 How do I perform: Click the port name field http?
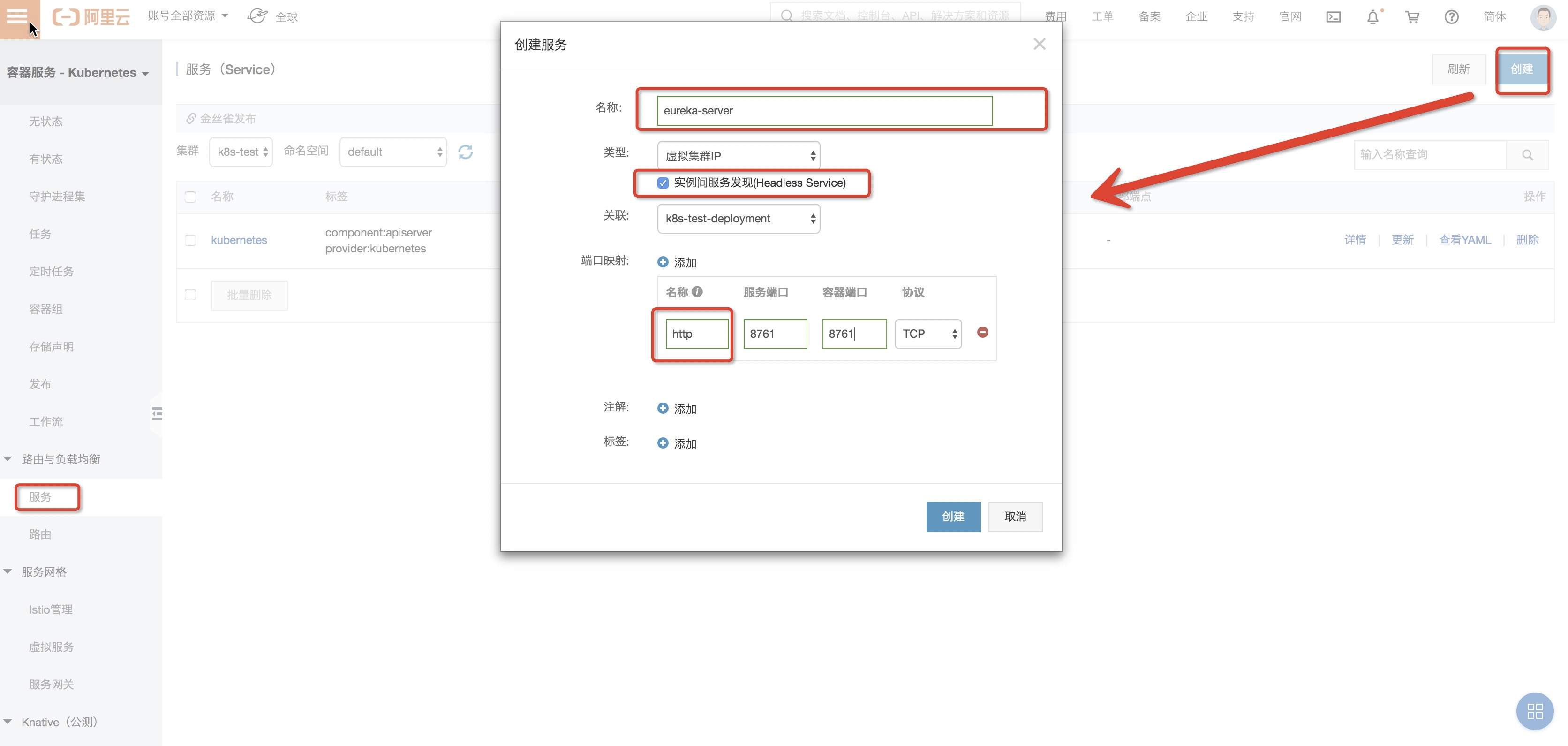tap(697, 334)
